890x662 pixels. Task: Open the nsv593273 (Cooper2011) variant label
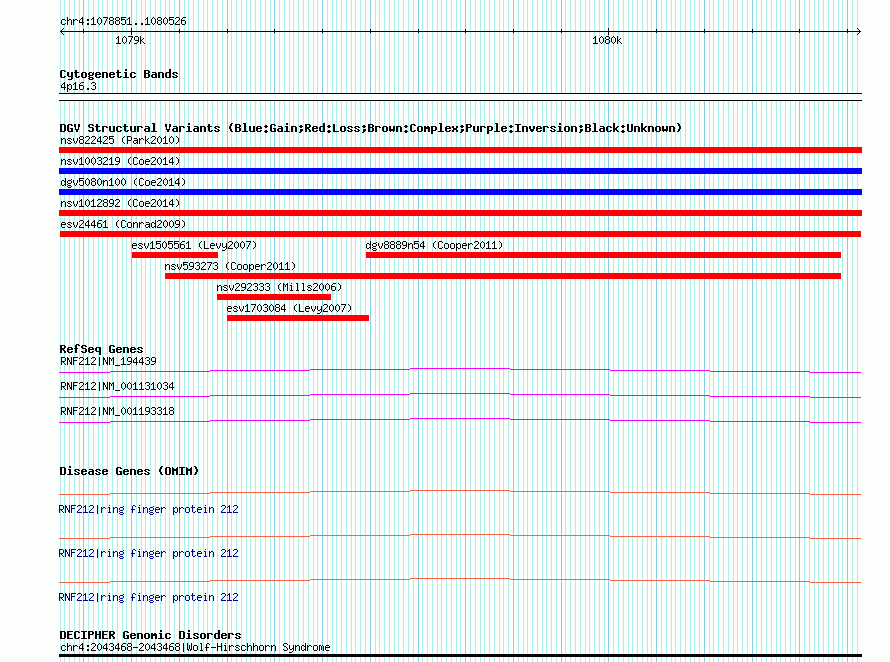point(230,266)
